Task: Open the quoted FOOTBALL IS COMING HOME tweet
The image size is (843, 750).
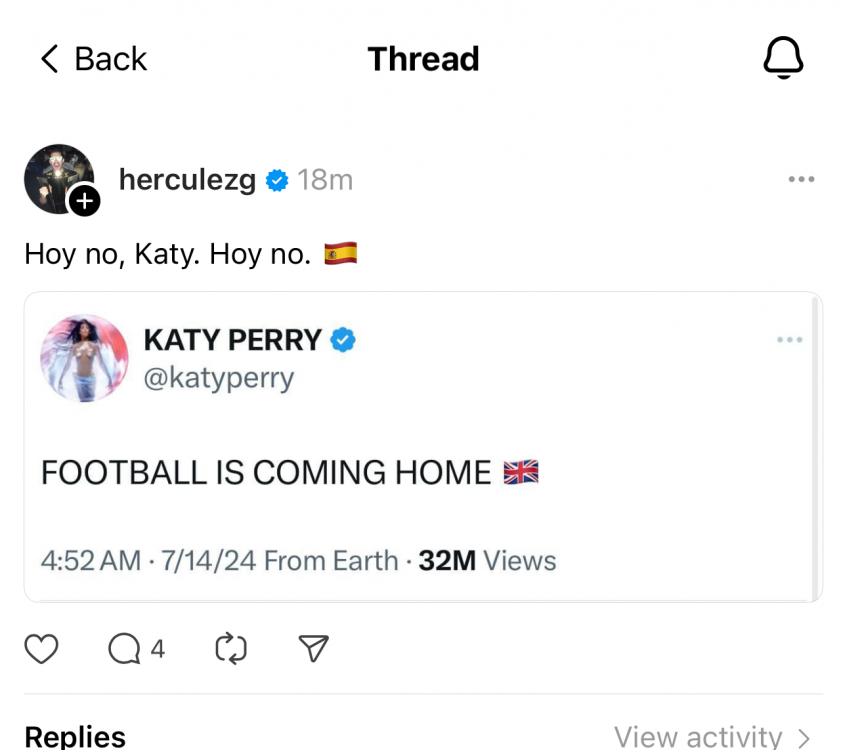Action: click(290, 472)
